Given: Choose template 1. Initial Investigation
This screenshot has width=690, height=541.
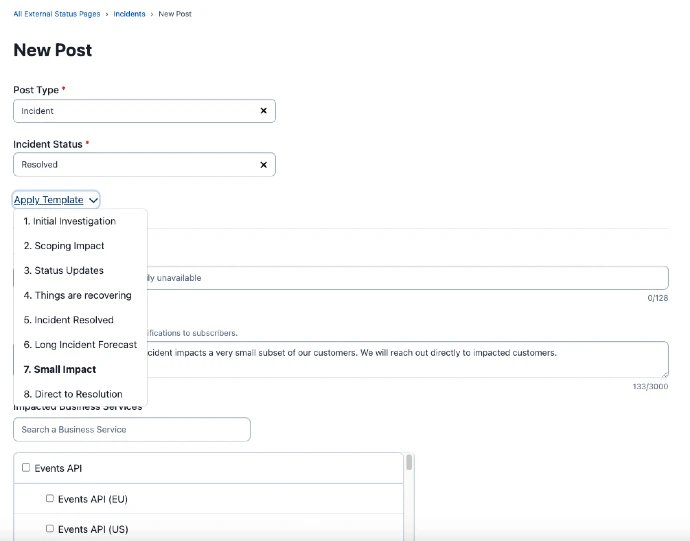Looking at the screenshot, I should (x=81, y=221).
